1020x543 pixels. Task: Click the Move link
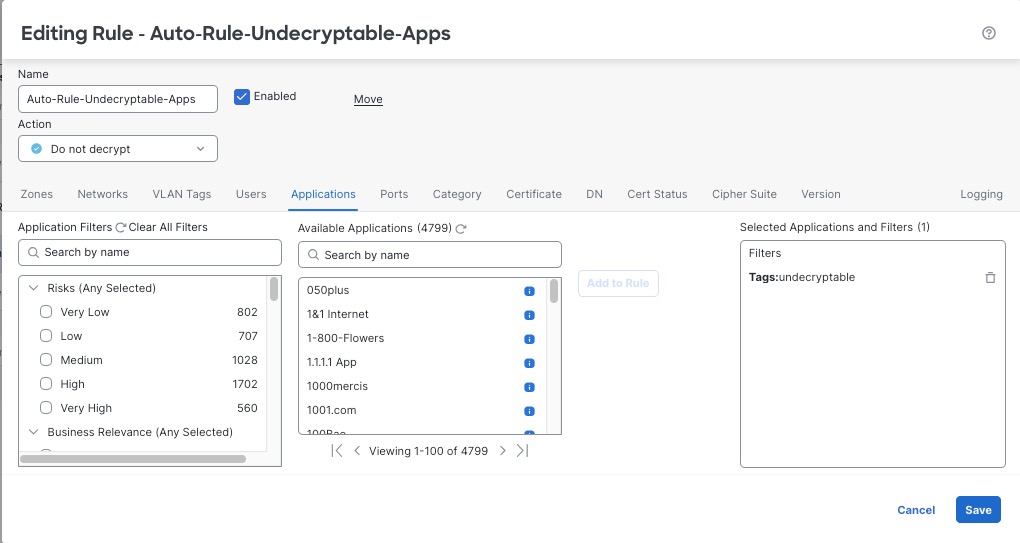(368, 99)
